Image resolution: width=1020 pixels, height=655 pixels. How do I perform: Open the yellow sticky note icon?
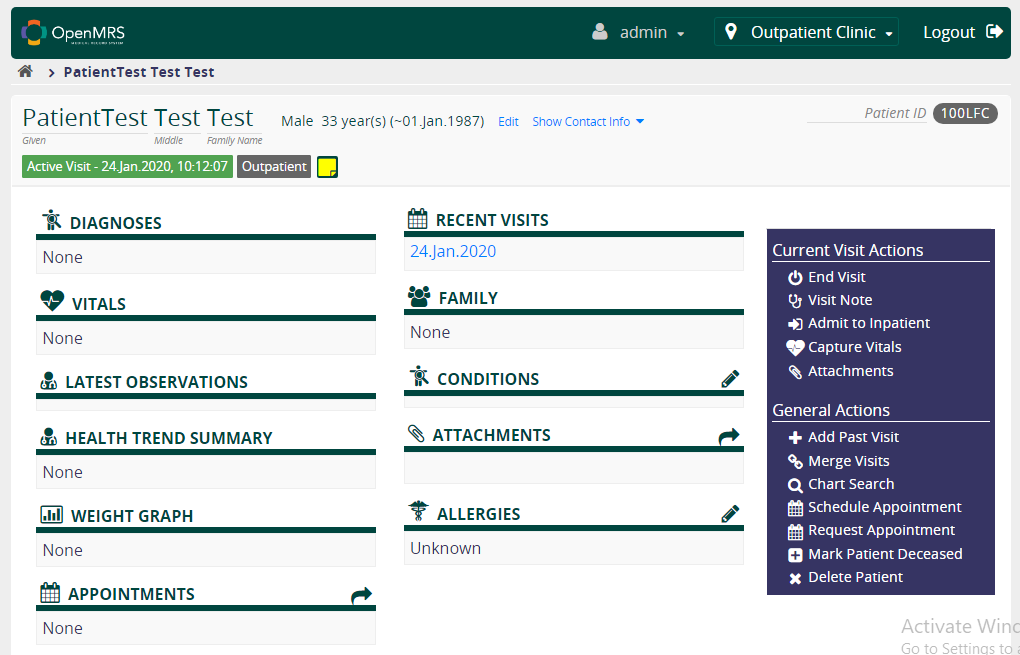coord(327,167)
